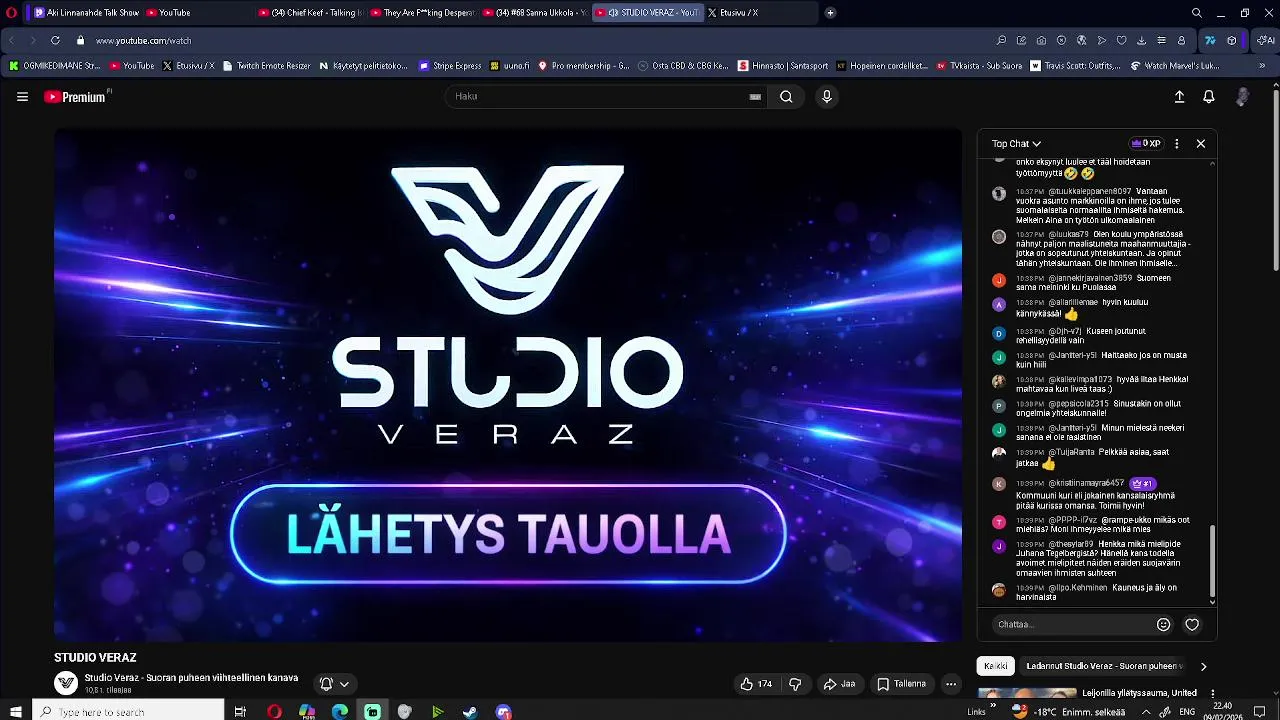Viewport: 1280px width, 720px height.
Task: Show hidden system tray icons
Action: pyautogui.click(x=1146, y=712)
